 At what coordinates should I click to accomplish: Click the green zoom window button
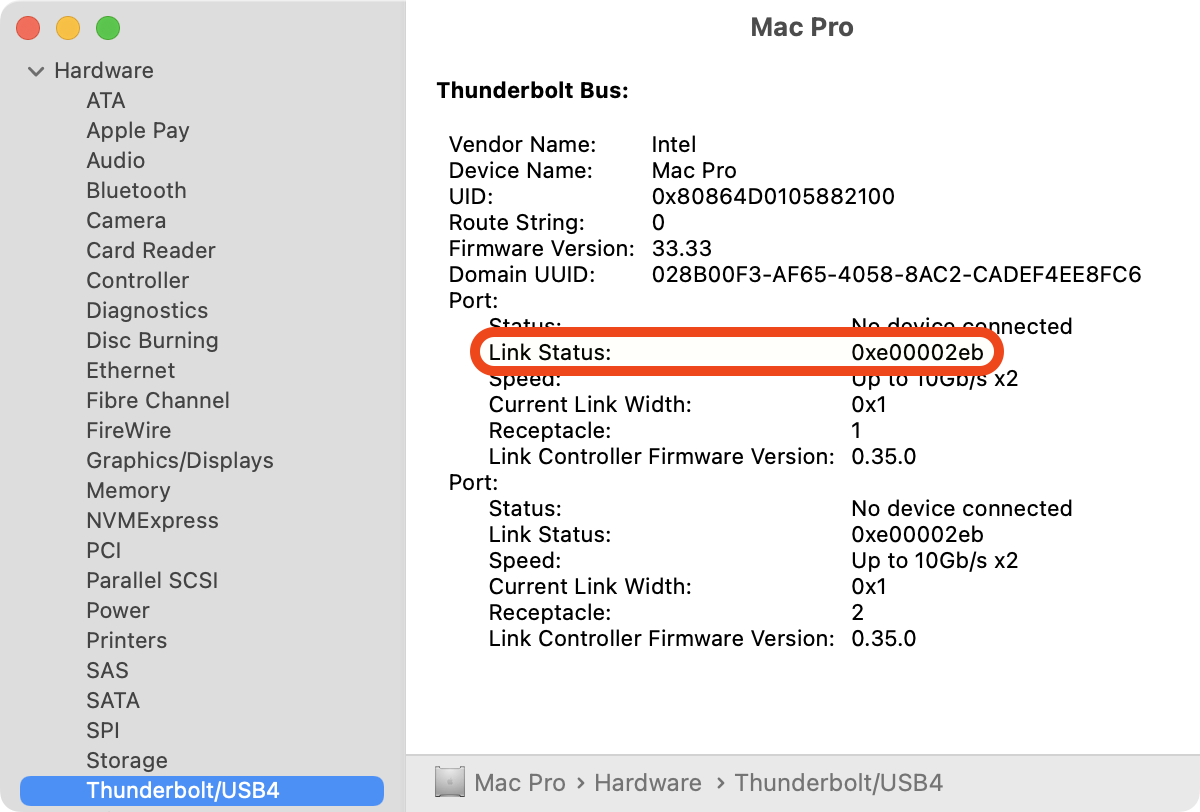107,28
